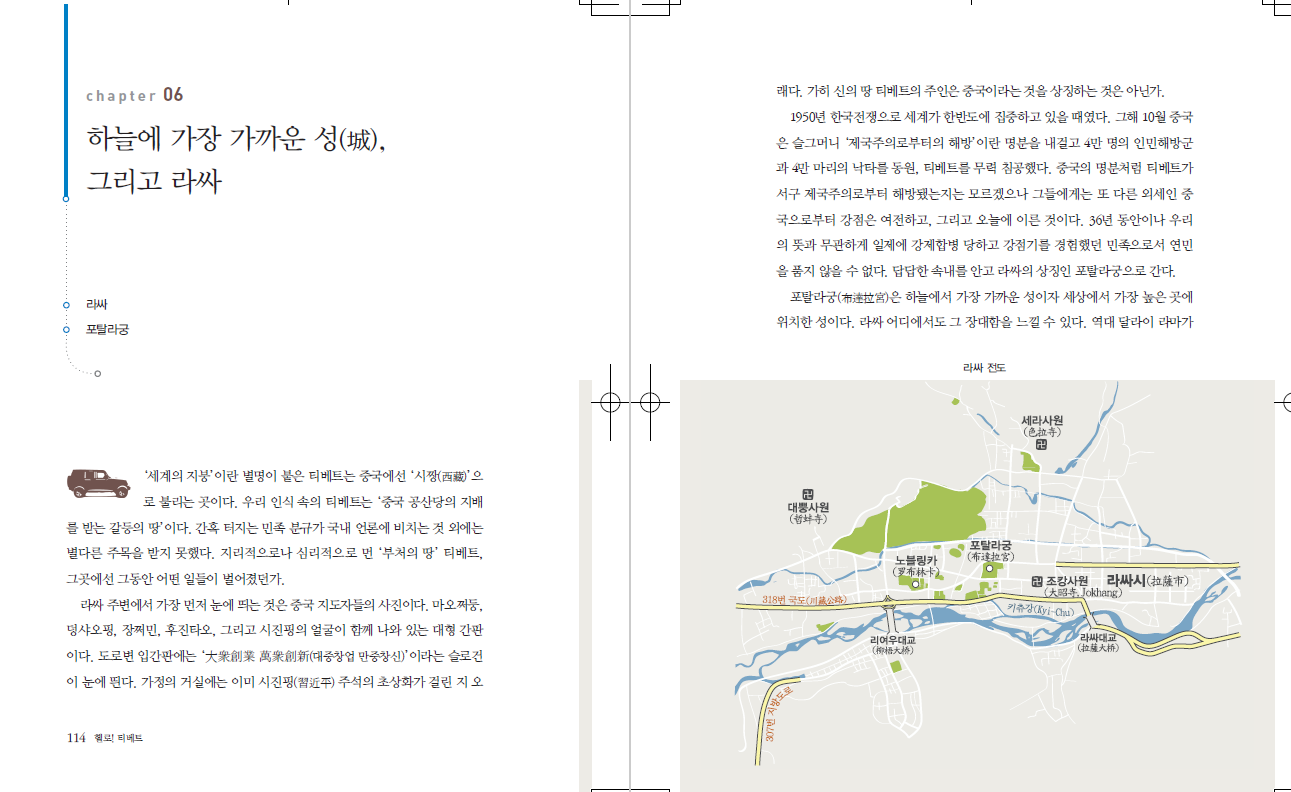Click the page number 114
Viewport: 1291px width, 792px height.
click(x=75, y=737)
